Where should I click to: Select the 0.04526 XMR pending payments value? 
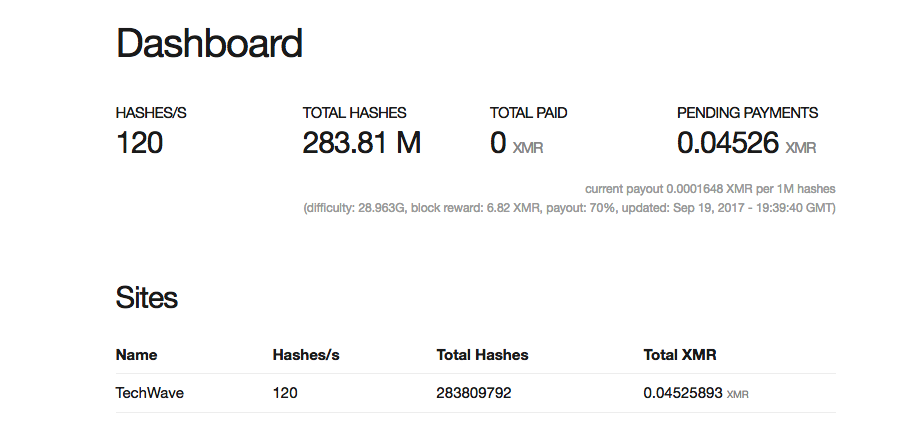[x=745, y=145]
